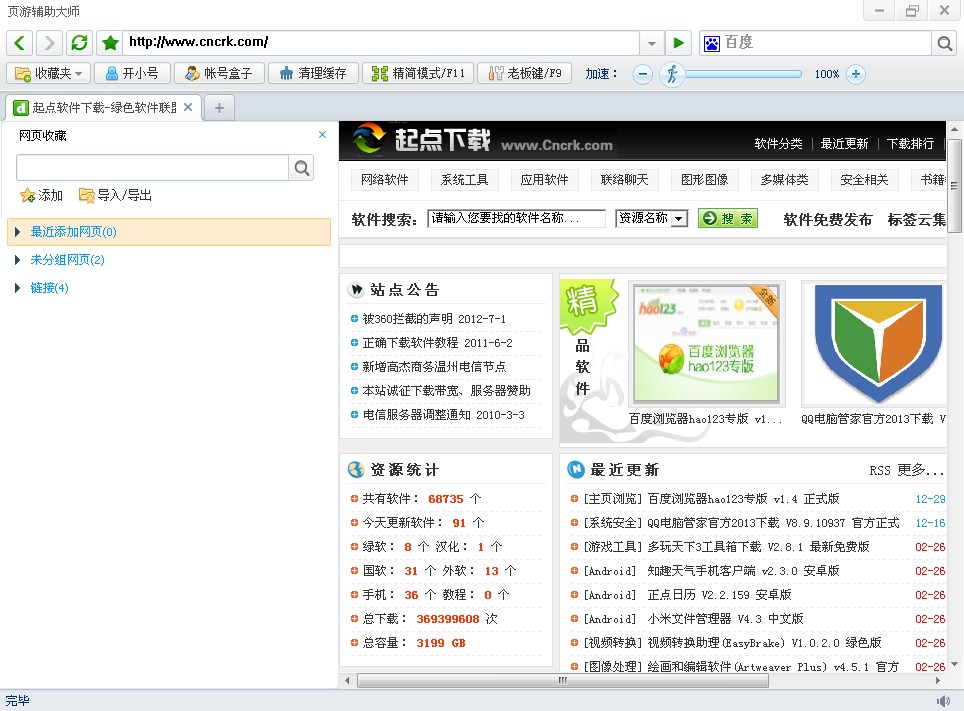Image resolution: width=964 pixels, height=711 pixels.
Task: Activate the 老板键/F9 boss key
Action: [524, 74]
